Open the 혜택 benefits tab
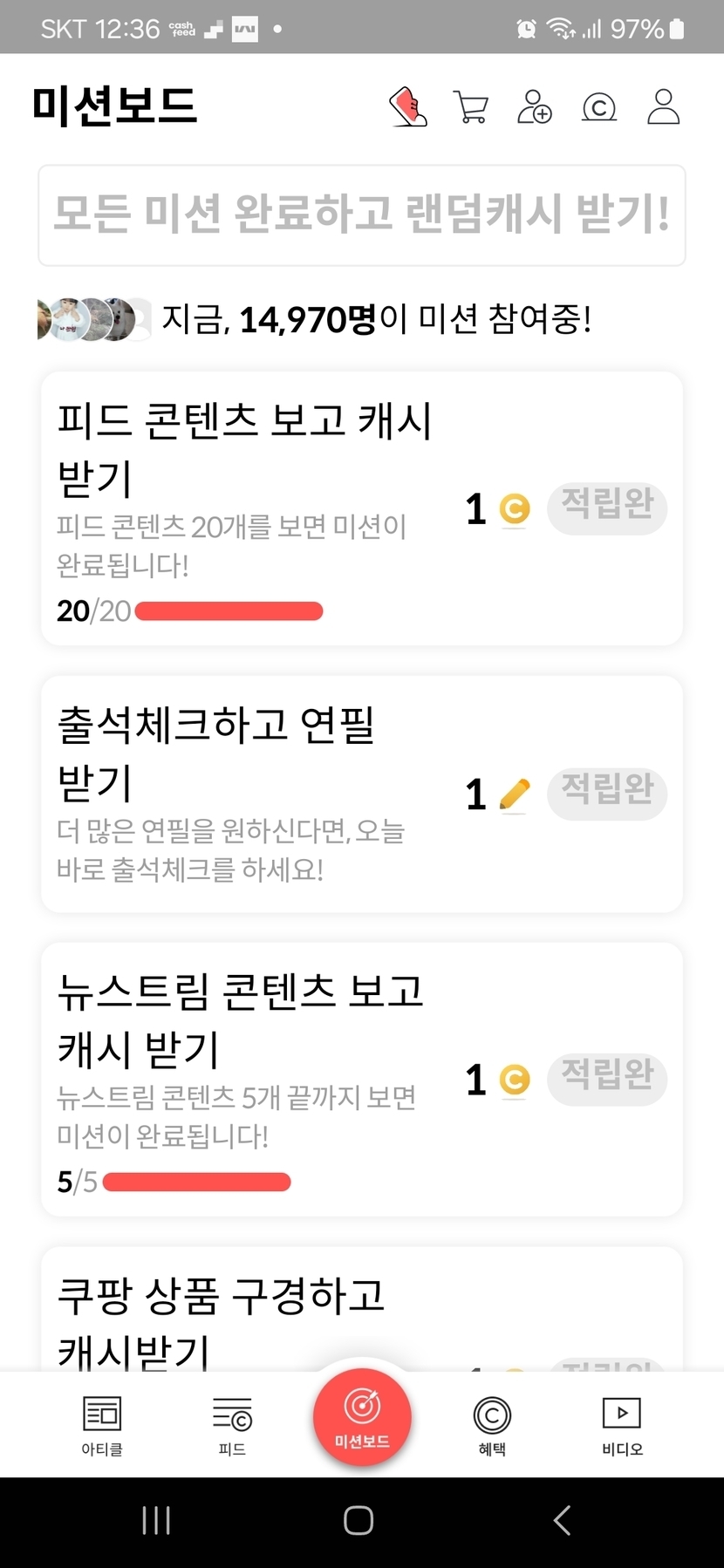The image size is (724, 1568). [x=492, y=1425]
